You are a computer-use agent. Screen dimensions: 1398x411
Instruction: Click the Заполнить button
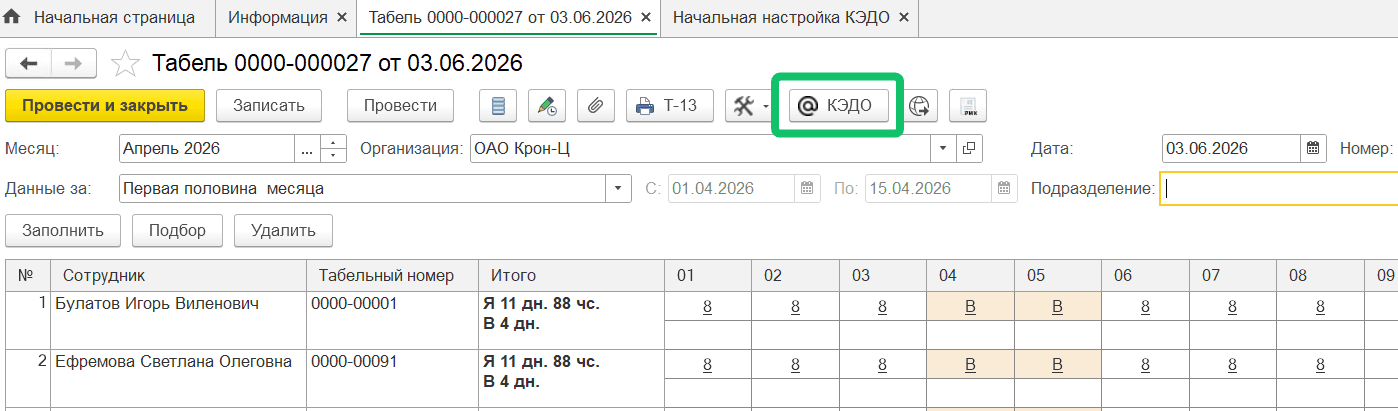(63, 231)
